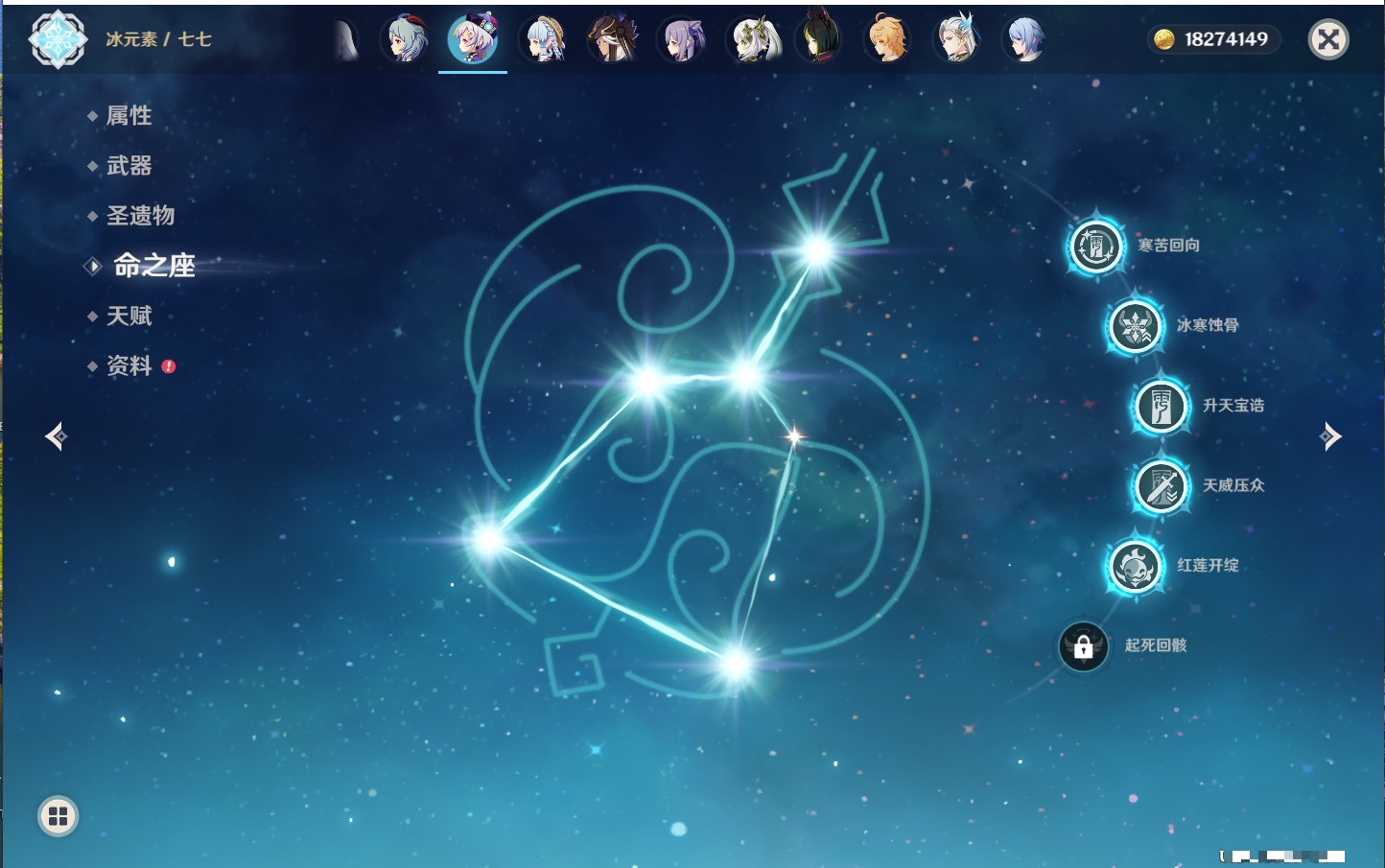1385x868 pixels.
Task: Click the leftmost glowing star of the constellation
Action: coord(488,538)
